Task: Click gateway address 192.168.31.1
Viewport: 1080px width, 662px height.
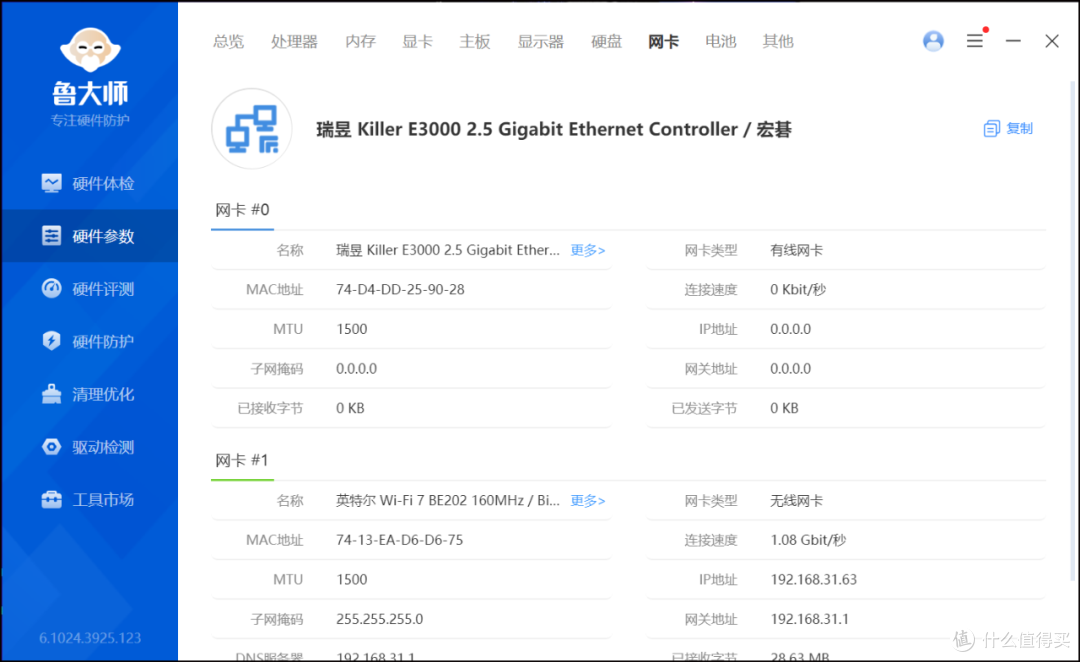Action: coord(809,619)
